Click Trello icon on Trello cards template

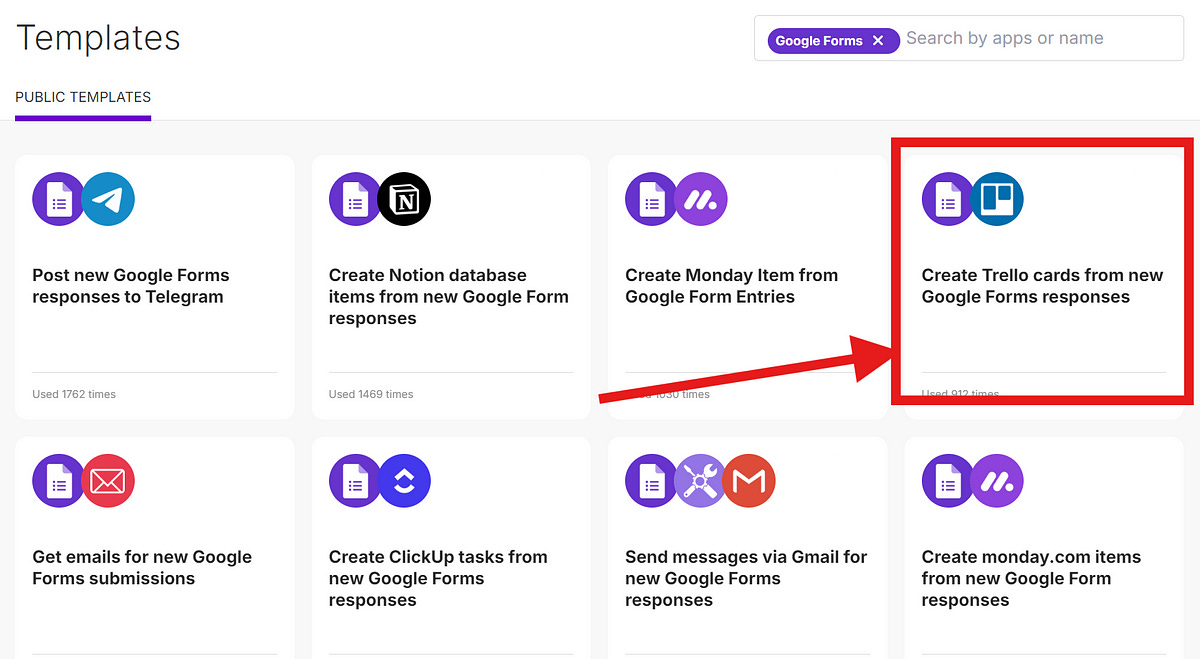[997, 199]
